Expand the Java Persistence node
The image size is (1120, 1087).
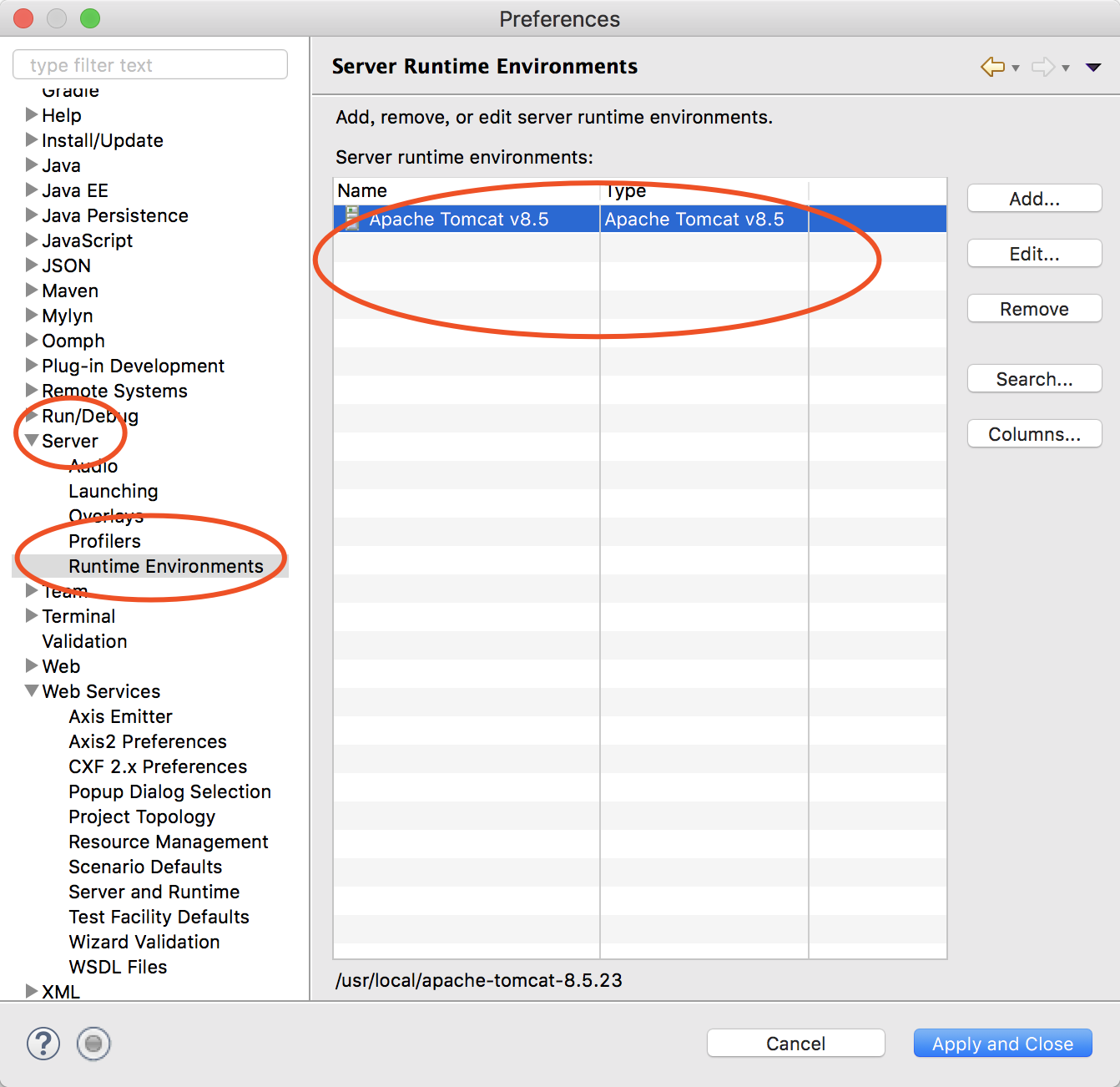[32, 215]
